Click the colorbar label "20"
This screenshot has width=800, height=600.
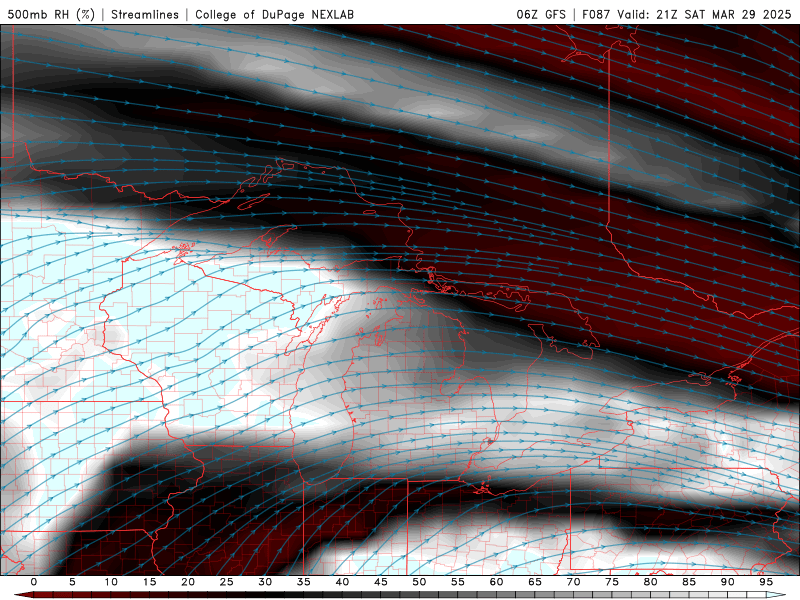[x=188, y=582]
